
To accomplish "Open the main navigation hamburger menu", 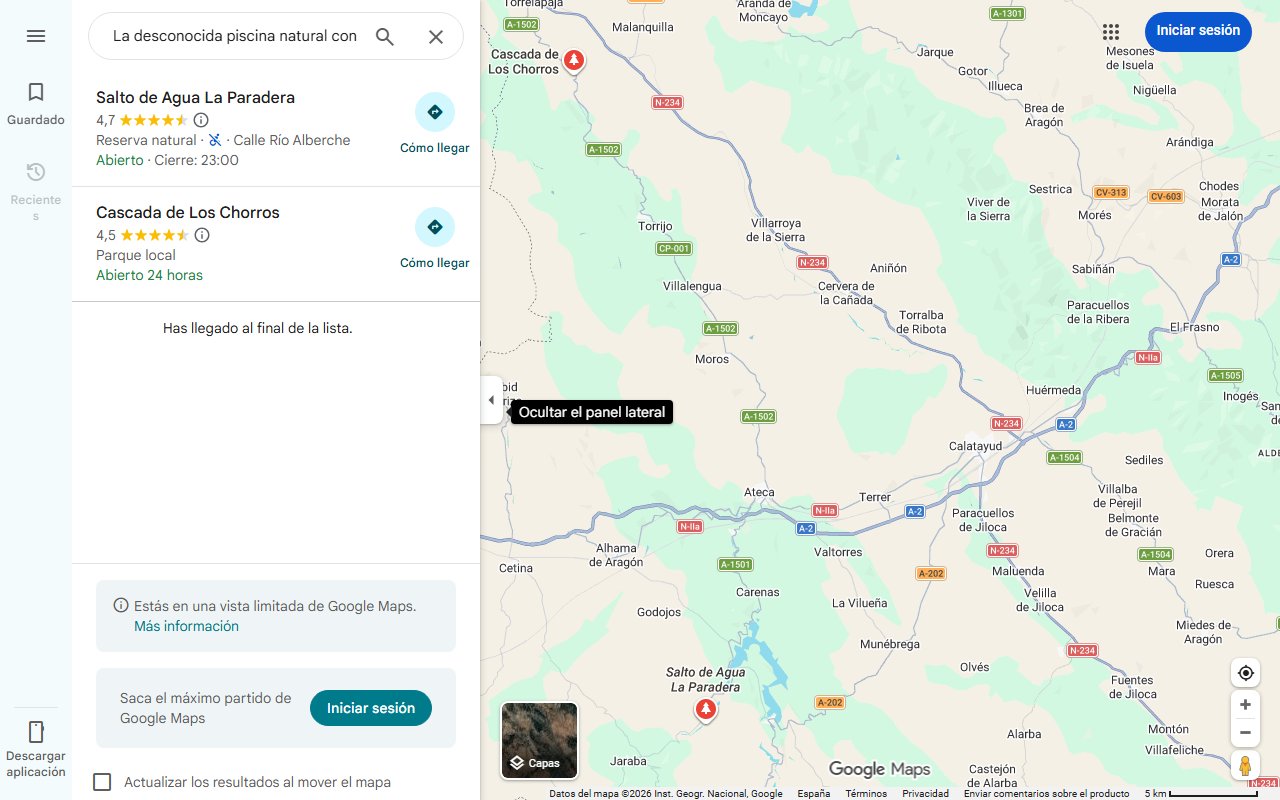I will [x=36, y=36].
